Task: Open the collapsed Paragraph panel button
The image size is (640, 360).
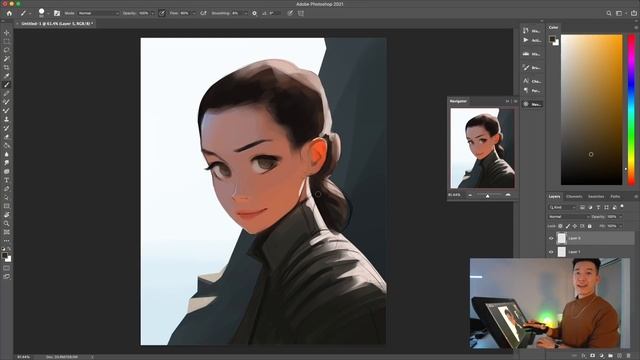Action: [532, 90]
